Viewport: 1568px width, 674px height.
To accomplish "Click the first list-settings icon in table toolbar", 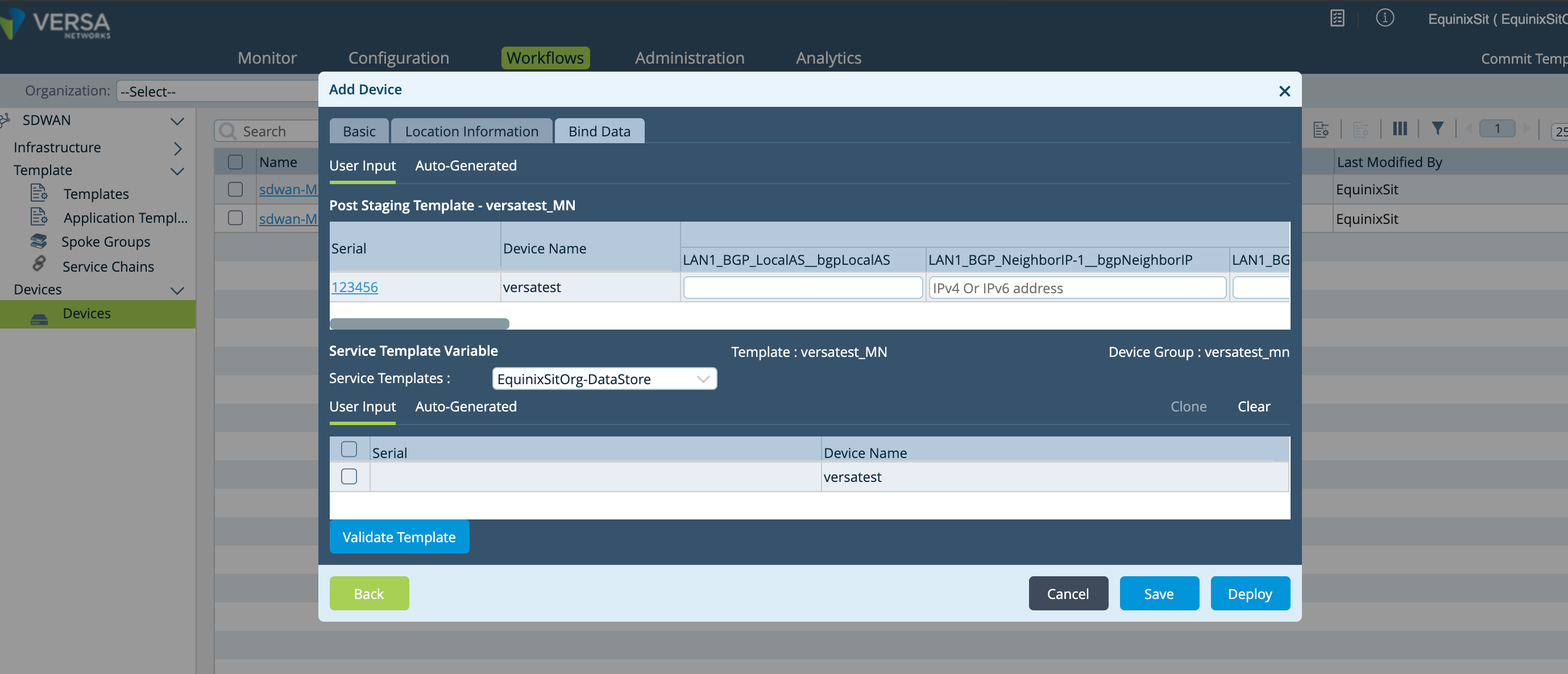I will click(x=1321, y=129).
